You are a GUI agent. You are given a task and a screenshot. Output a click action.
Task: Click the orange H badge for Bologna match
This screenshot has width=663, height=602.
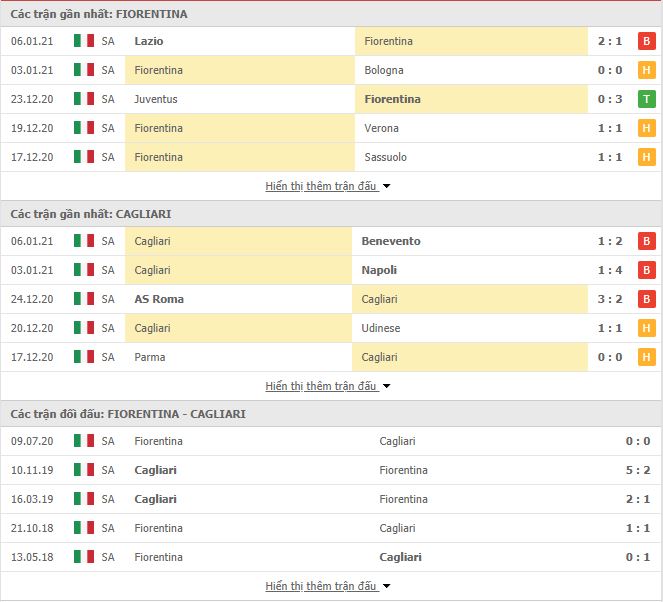point(647,70)
